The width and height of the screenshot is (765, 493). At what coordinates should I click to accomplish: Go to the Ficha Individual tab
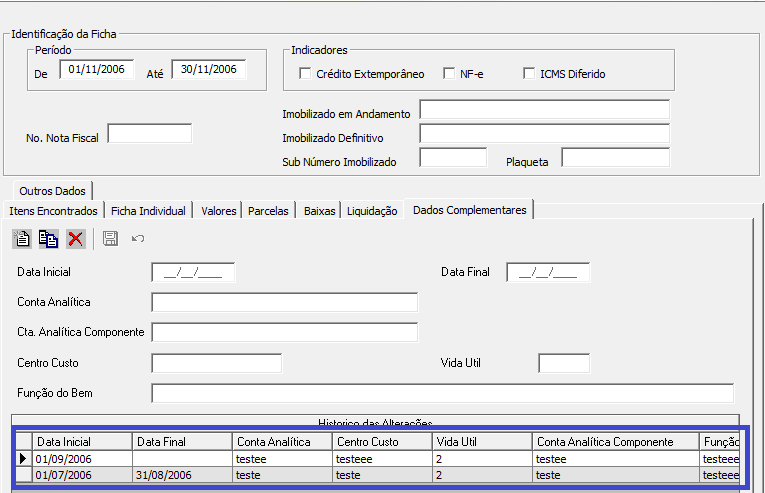148,211
